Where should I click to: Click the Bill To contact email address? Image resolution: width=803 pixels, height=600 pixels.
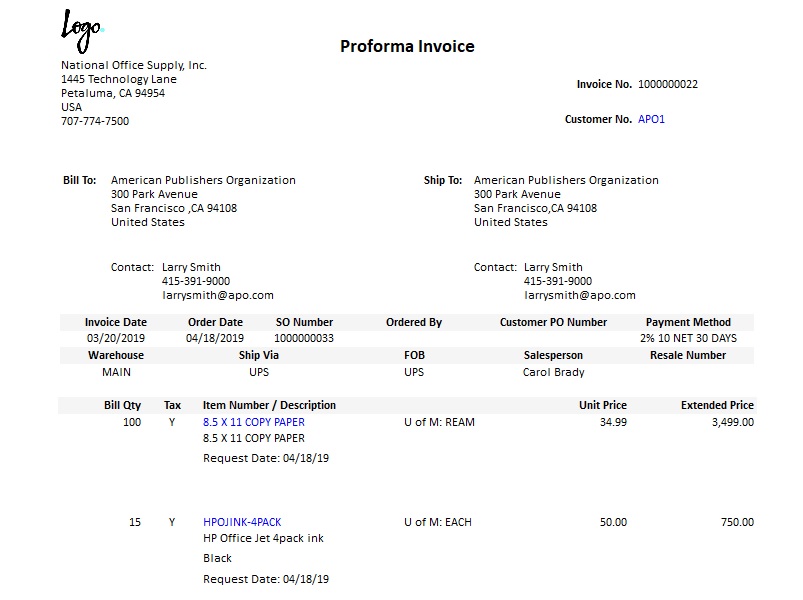coord(217,295)
